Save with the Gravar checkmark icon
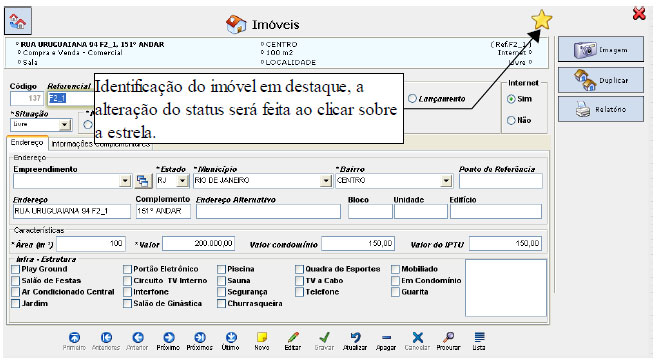This screenshot has width=657, height=361. click(x=324, y=338)
